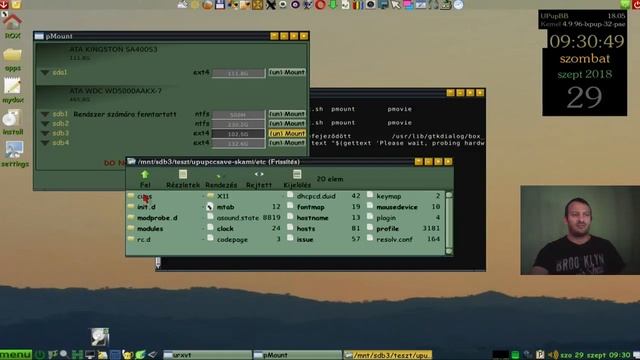
Task: Click the sdb4 usage bar in pMount
Action: click(x=238, y=143)
